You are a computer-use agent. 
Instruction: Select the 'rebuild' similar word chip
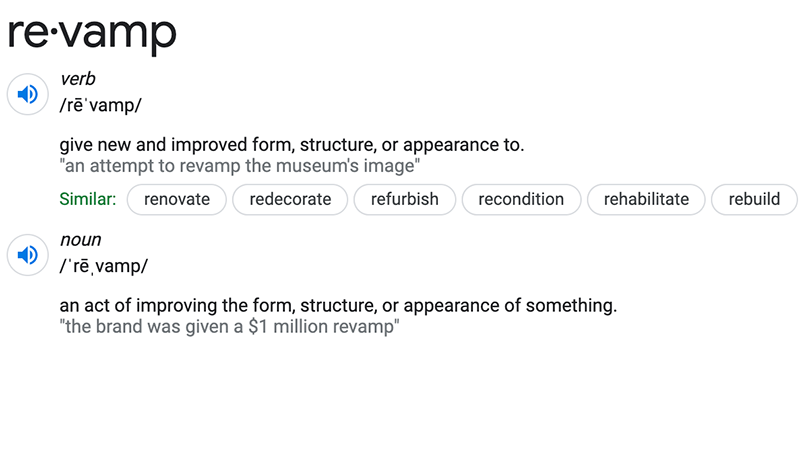(x=754, y=199)
